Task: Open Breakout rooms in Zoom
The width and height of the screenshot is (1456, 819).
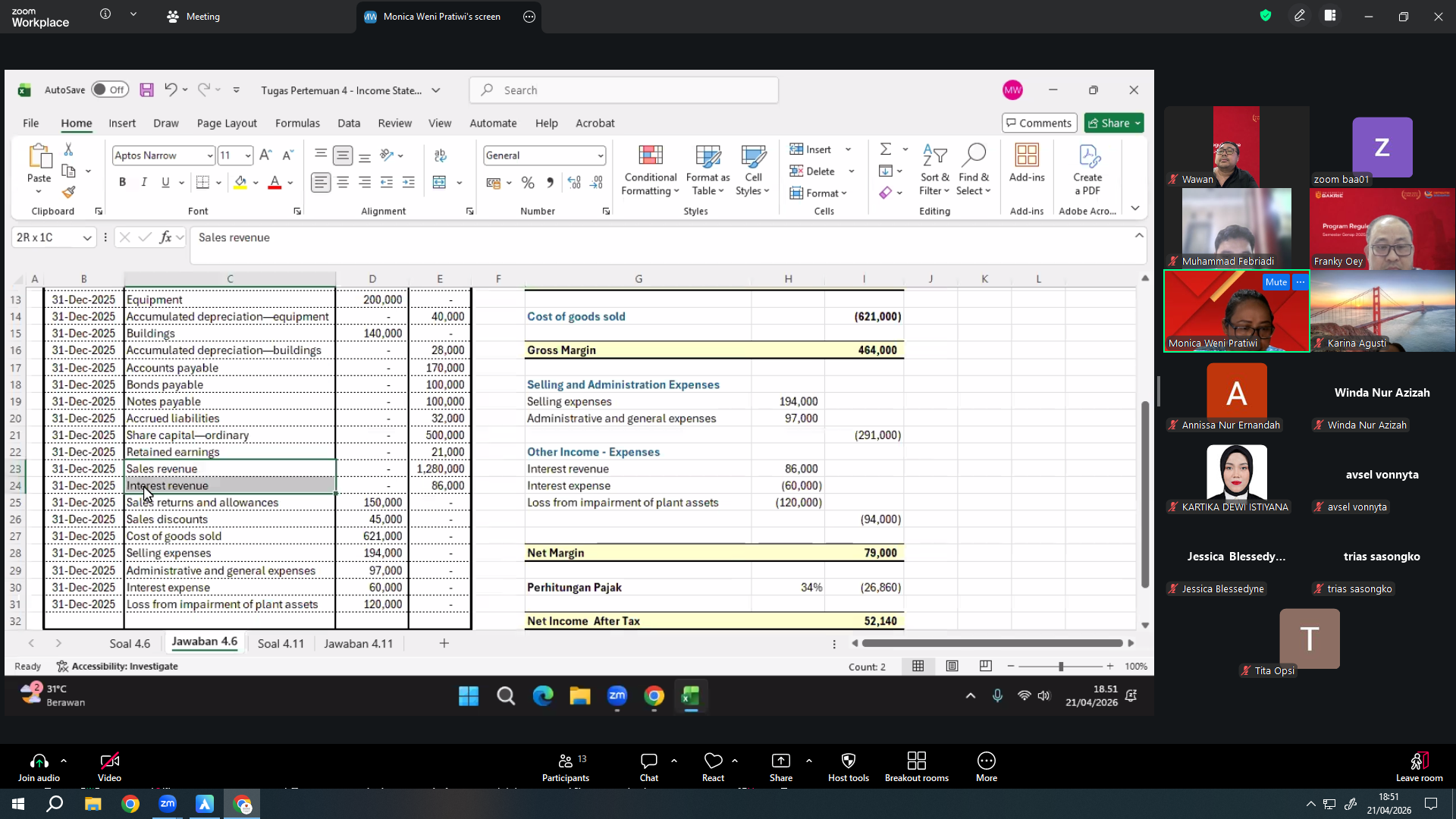Action: [x=916, y=766]
